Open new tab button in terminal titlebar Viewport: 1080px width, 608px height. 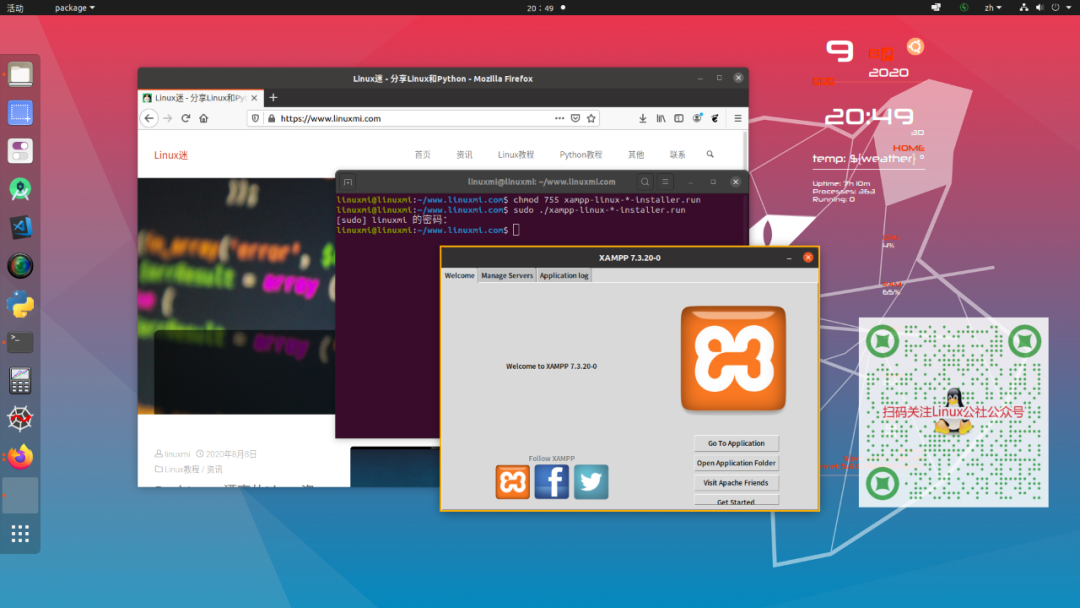pos(348,182)
